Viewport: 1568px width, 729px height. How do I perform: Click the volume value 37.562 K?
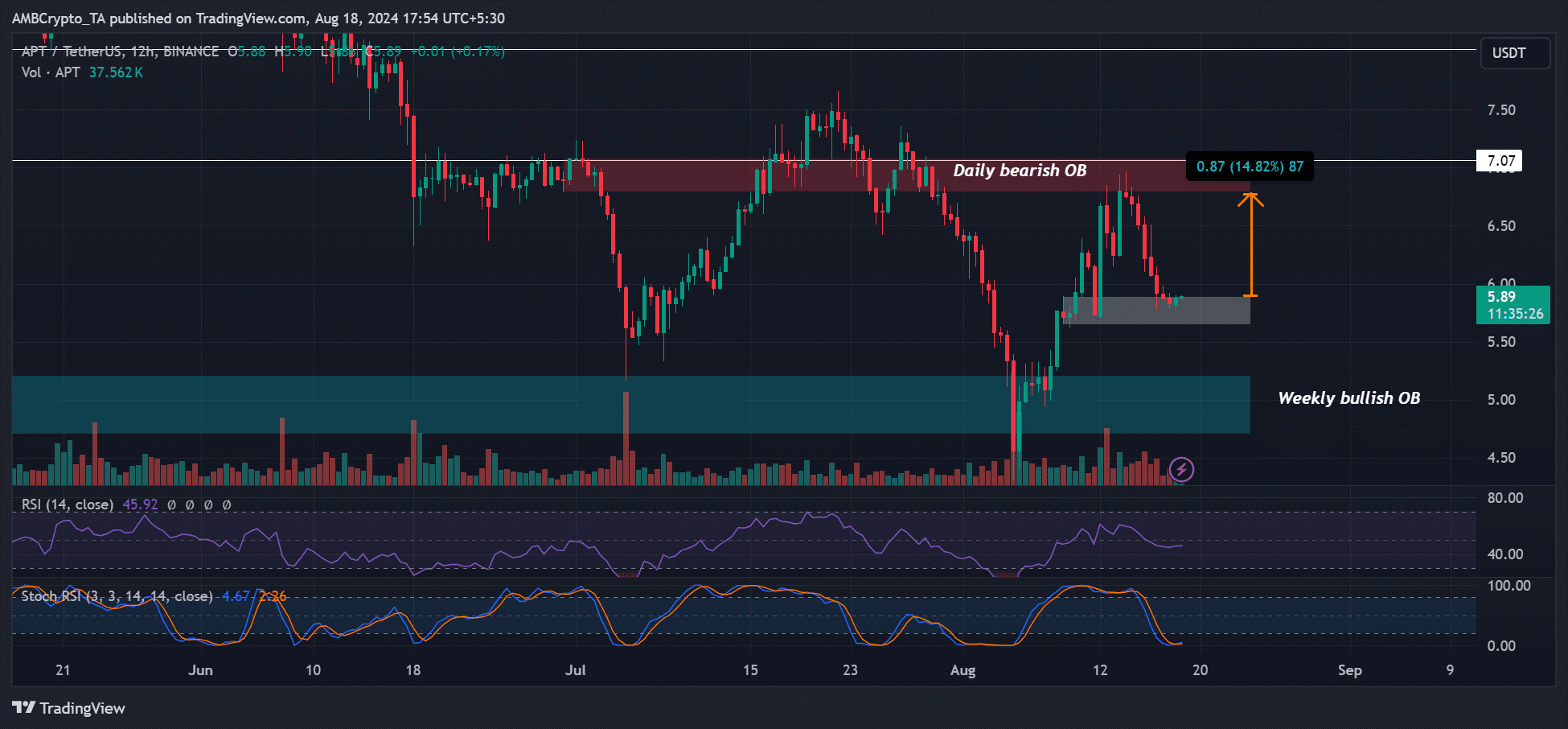pos(116,72)
